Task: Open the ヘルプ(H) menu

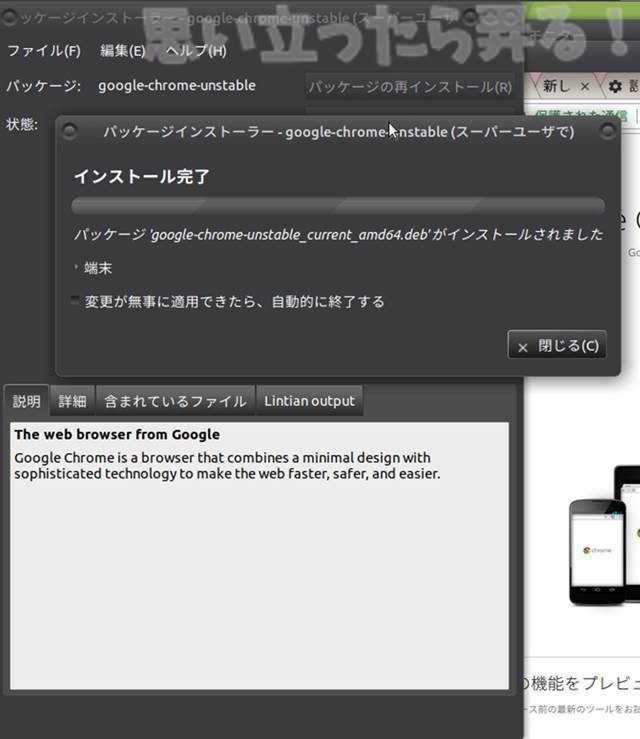Action: pos(196,50)
